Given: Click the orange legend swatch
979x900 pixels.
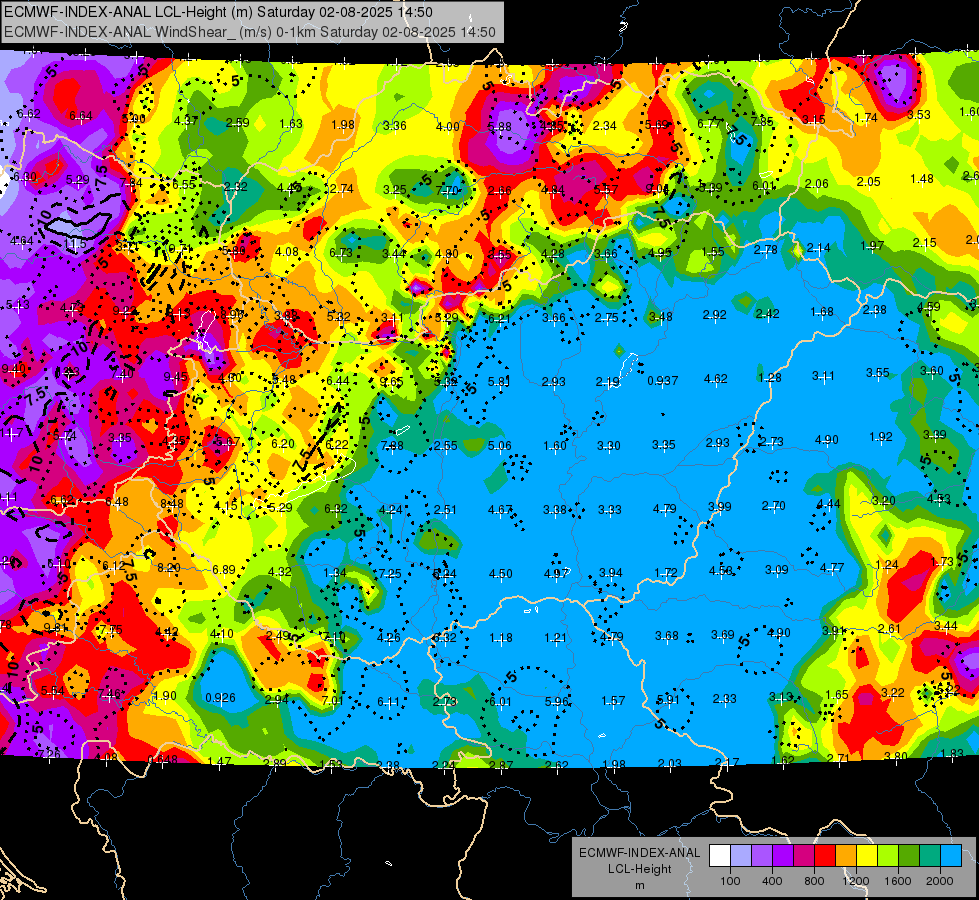Looking at the screenshot, I should pos(846,856).
